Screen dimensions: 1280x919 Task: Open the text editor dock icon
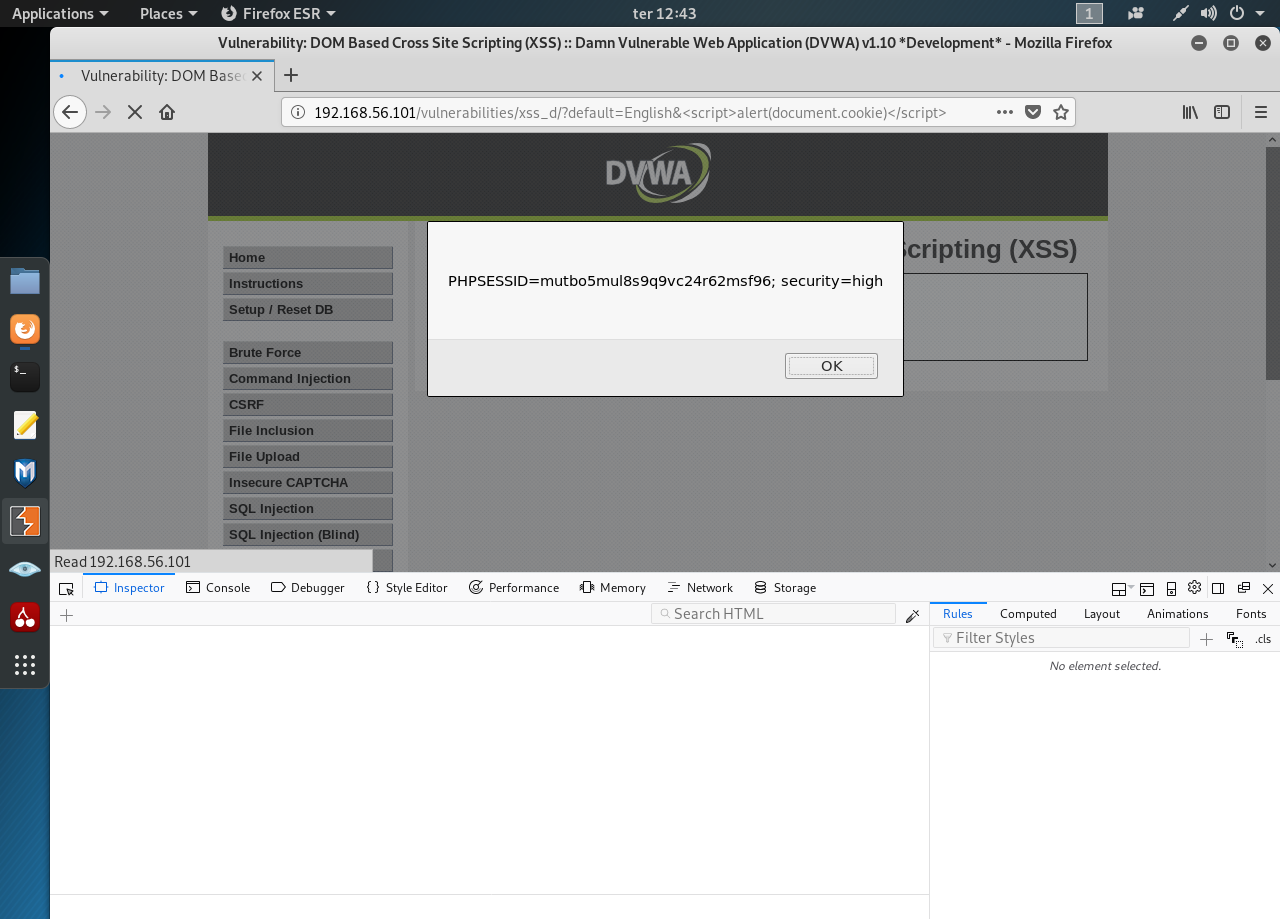coord(25,425)
